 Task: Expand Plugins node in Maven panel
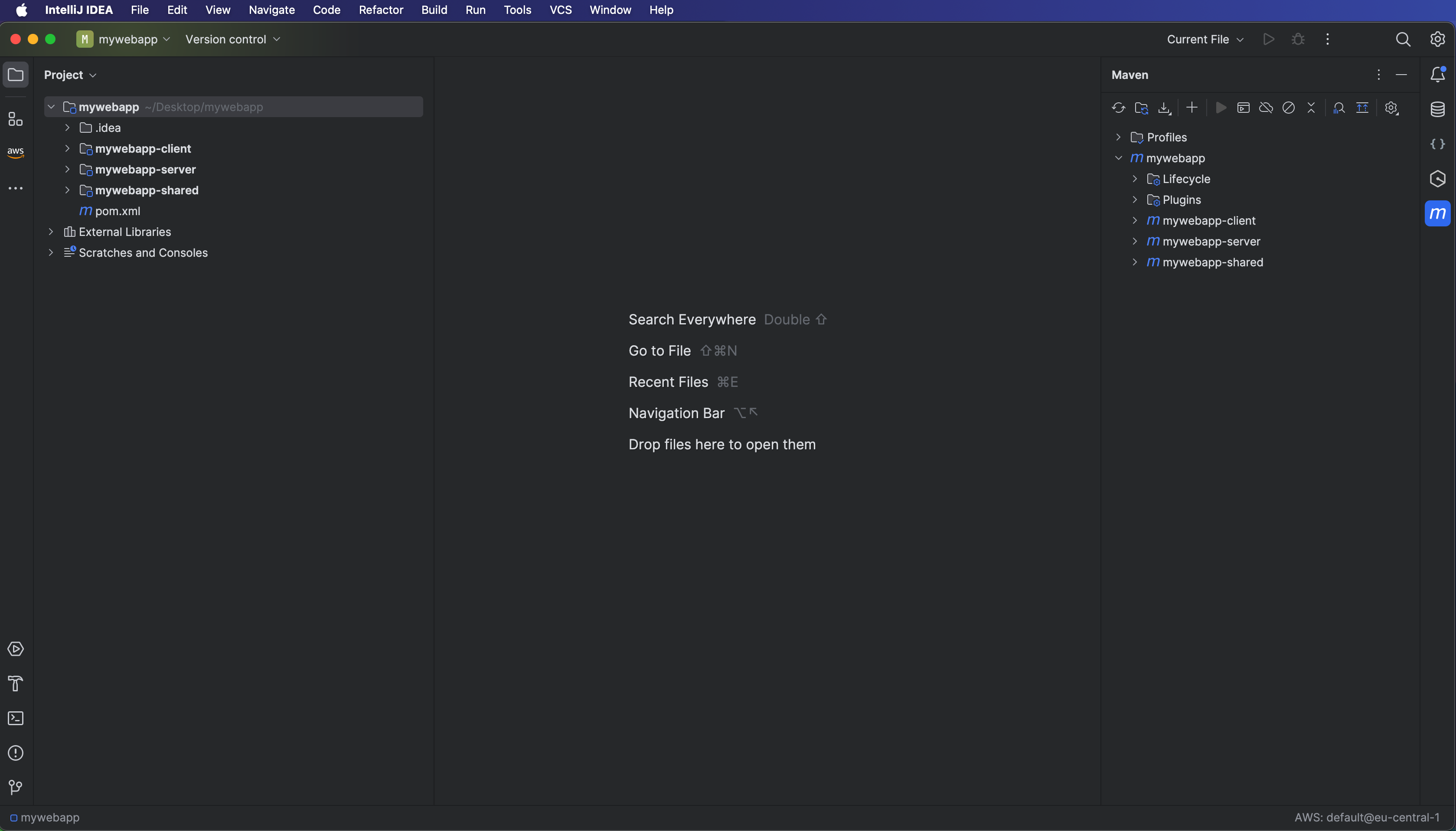pos(1135,200)
